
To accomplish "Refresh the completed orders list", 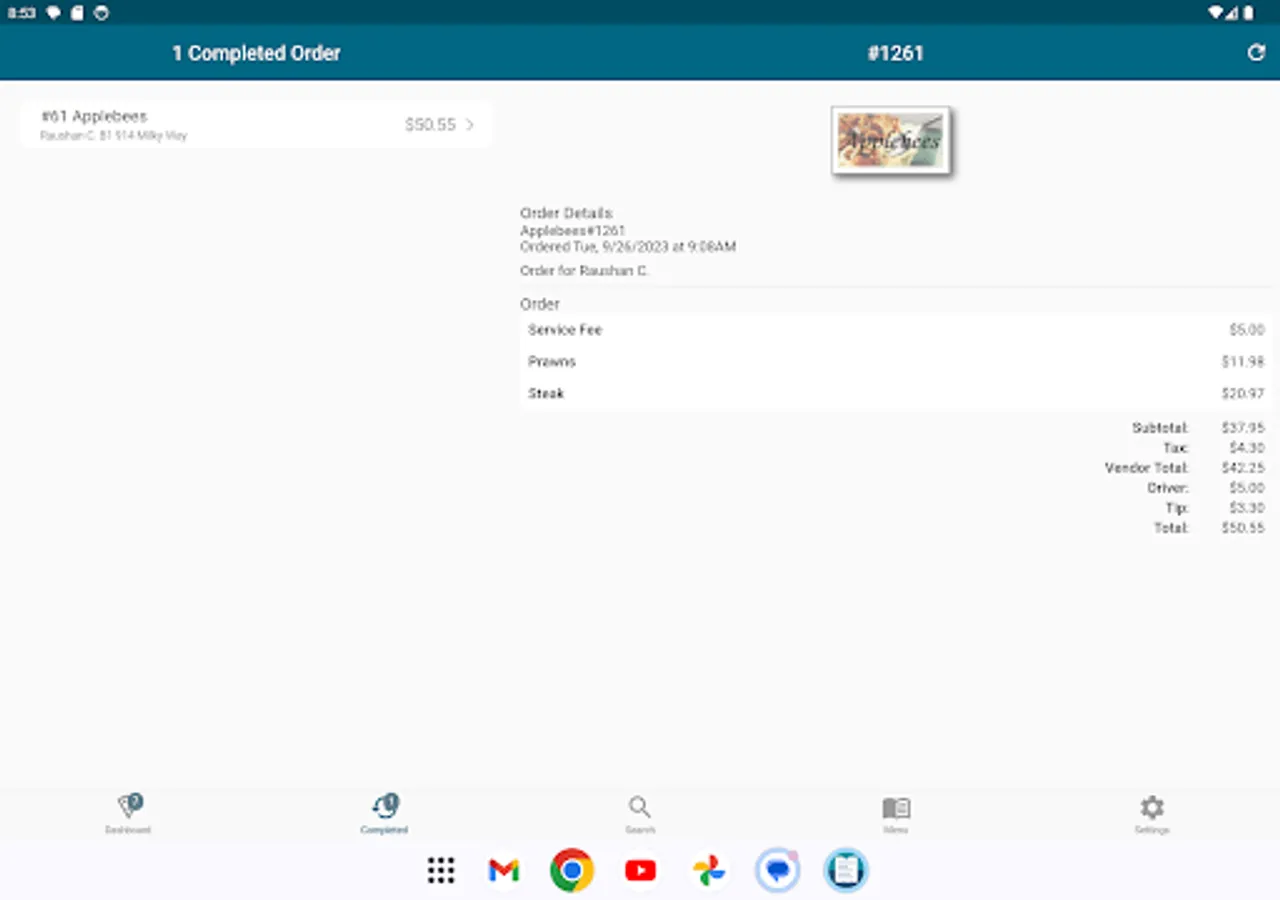I will 1256,52.
